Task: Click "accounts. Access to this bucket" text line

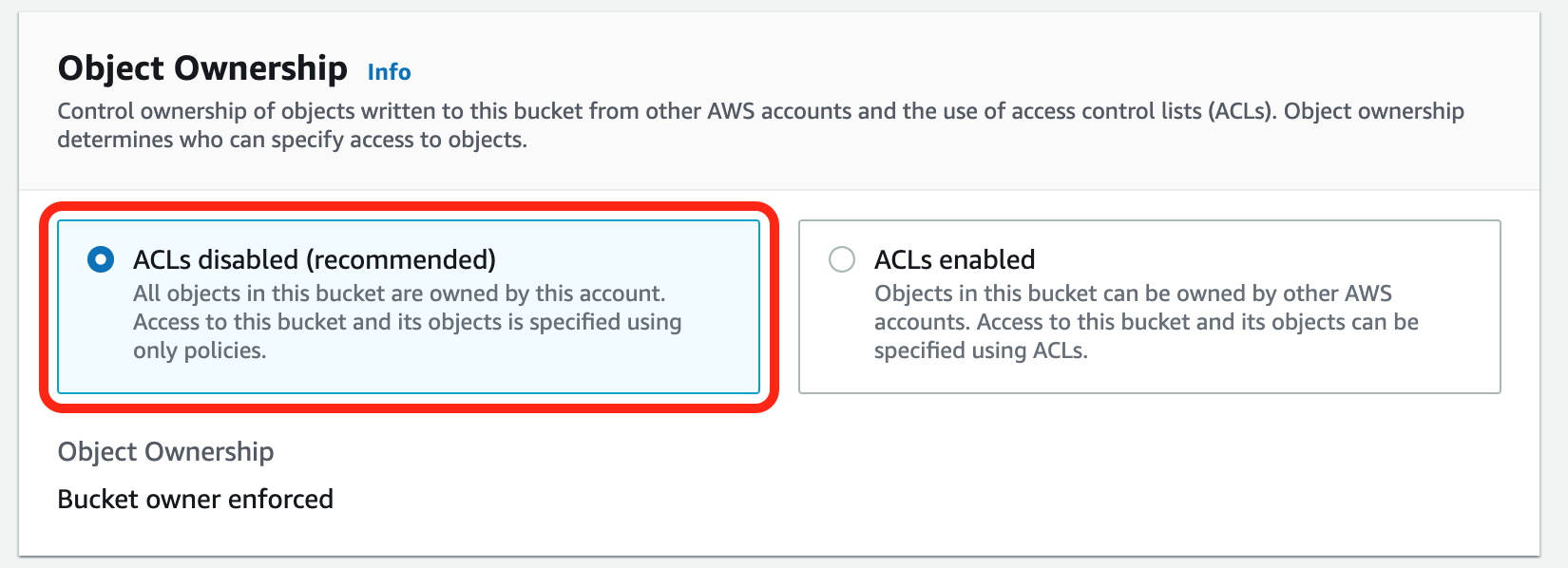Action: 1145,322
